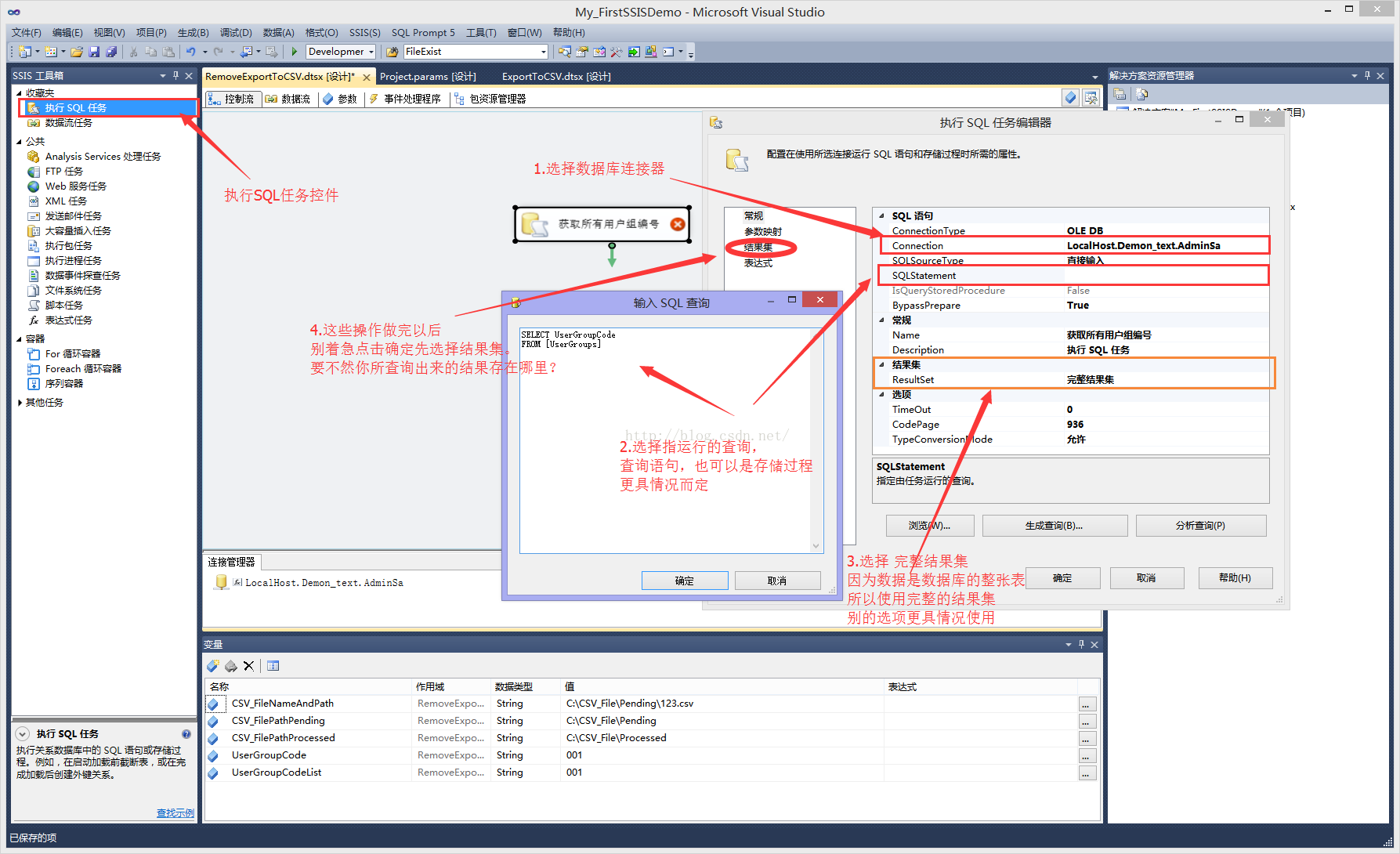Select FTP 任务 in the toolbox

pos(63,172)
